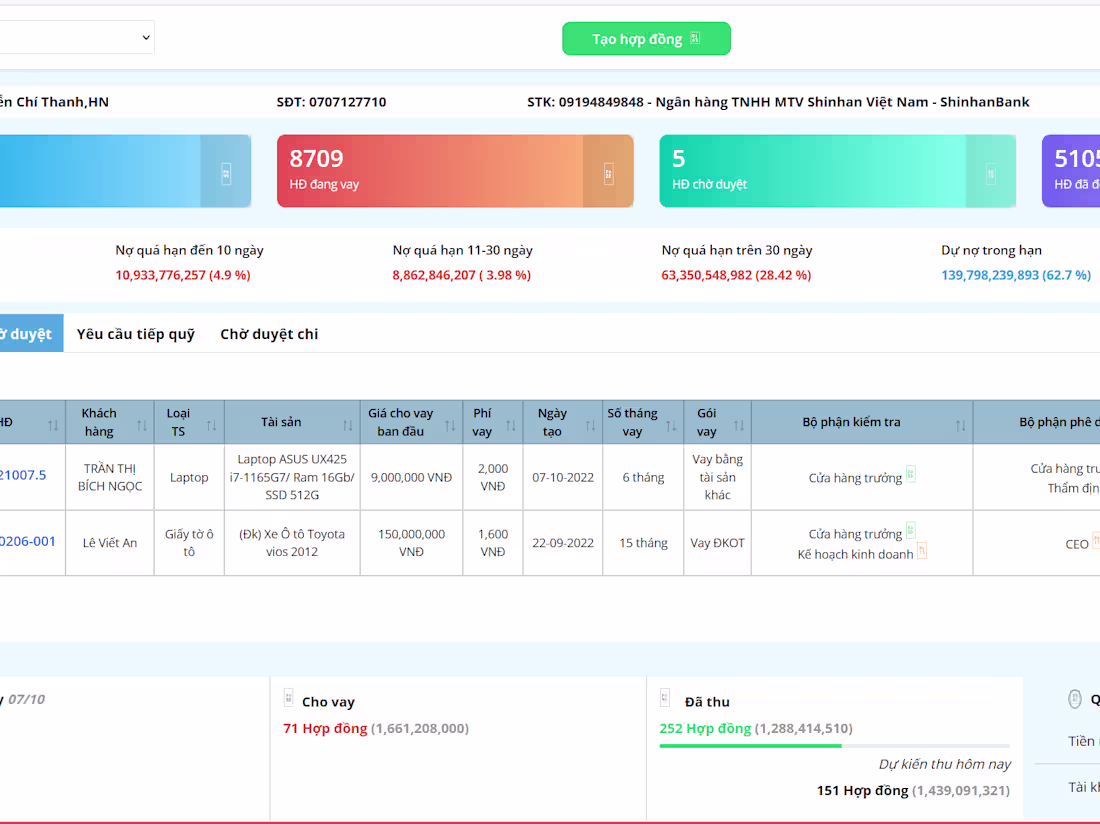Open contract link ending 21007.5
This screenshot has width=1100, height=825.
point(23,475)
